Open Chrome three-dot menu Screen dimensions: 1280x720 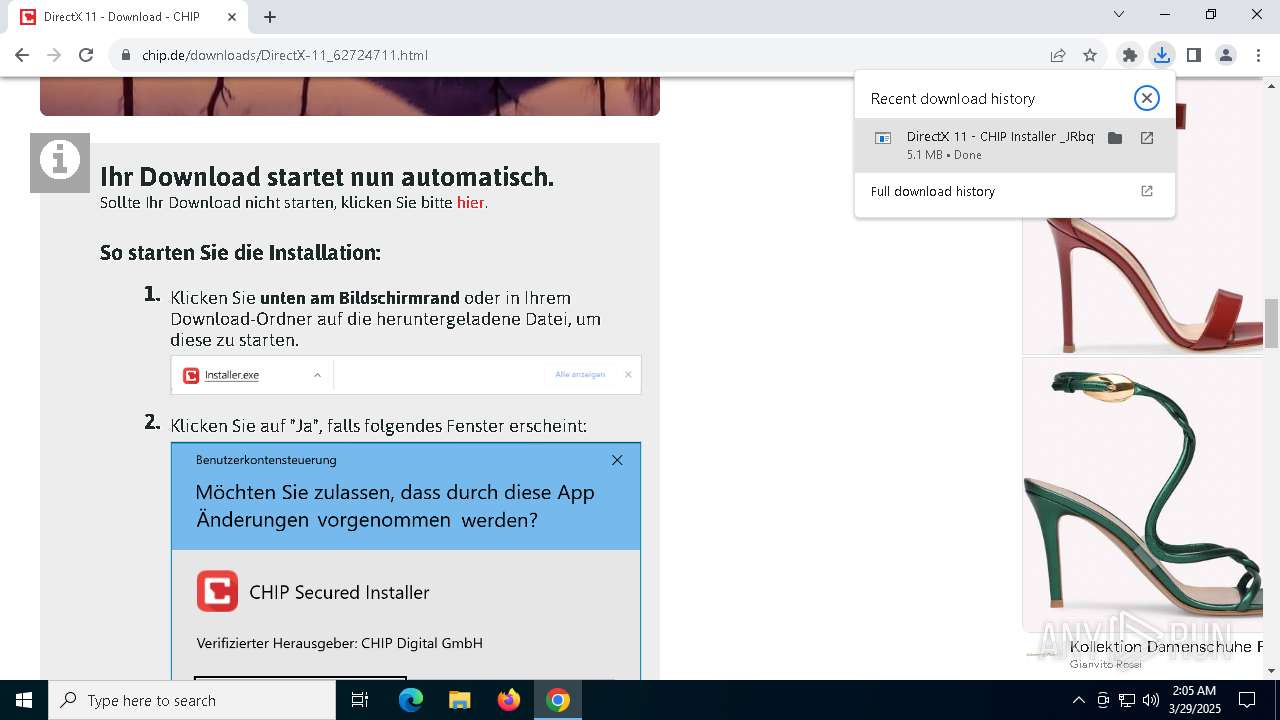(x=1258, y=55)
